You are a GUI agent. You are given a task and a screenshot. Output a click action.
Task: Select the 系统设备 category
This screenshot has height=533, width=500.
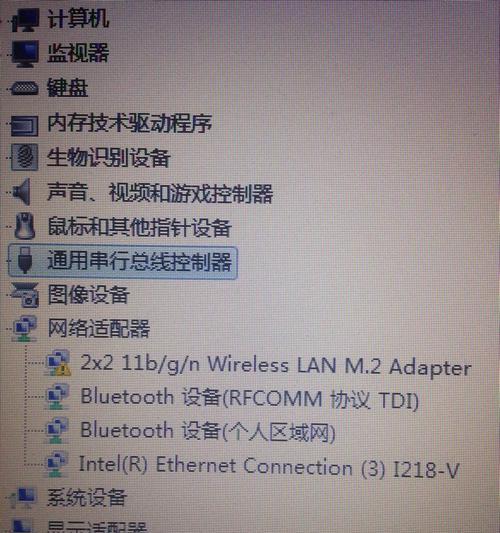click(87, 497)
